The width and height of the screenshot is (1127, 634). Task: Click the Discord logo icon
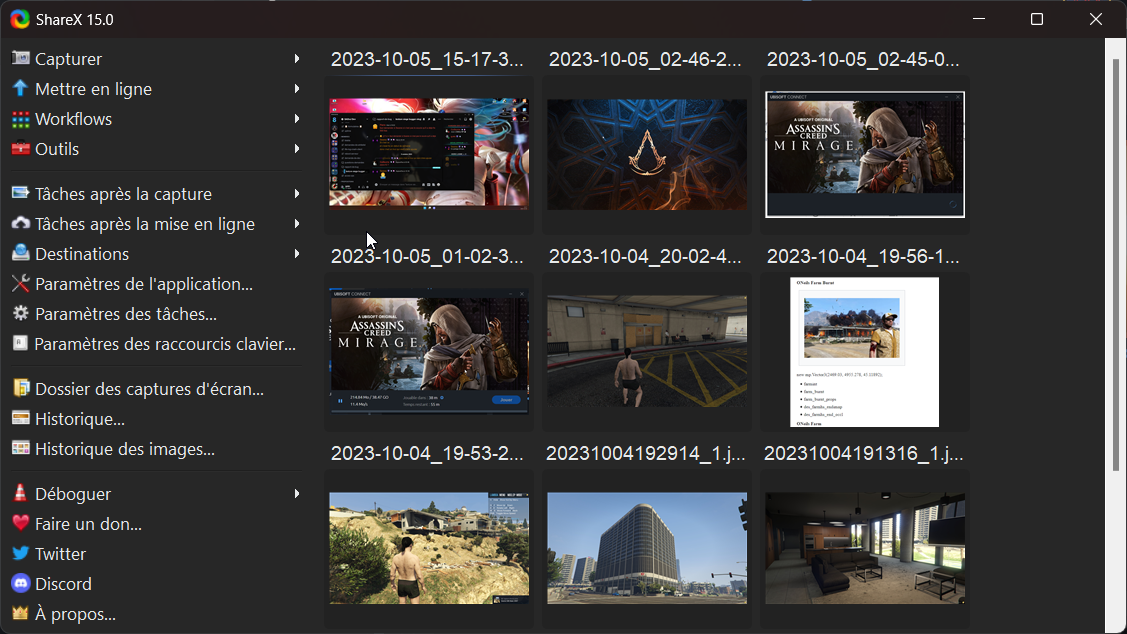coord(20,584)
